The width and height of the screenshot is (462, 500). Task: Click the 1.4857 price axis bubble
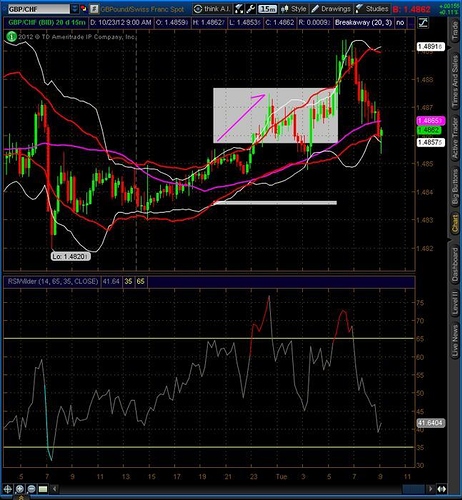[x=431, y=142]
